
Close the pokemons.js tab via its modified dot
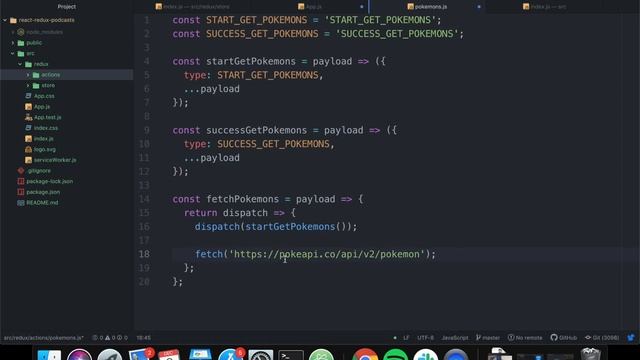(479, 7)
